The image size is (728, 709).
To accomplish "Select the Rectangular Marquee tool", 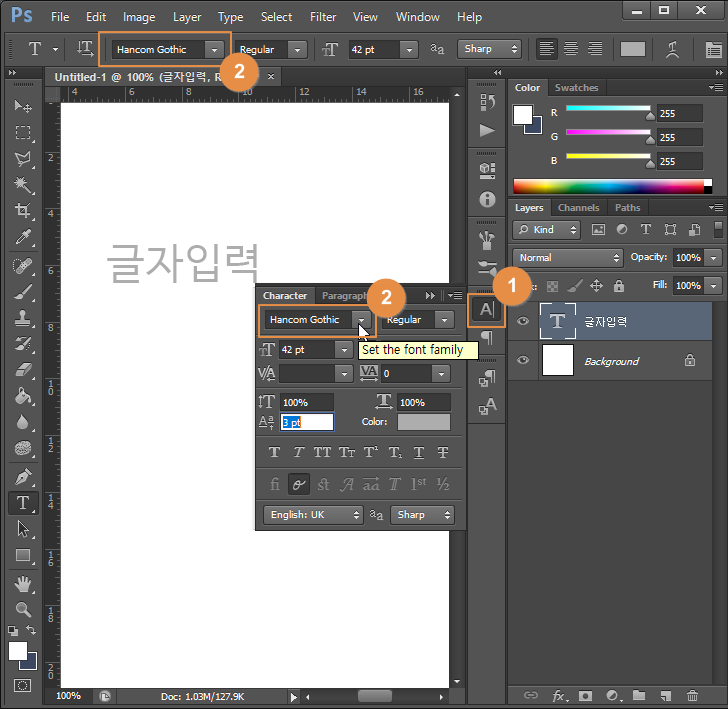I will tap(23, 133).
